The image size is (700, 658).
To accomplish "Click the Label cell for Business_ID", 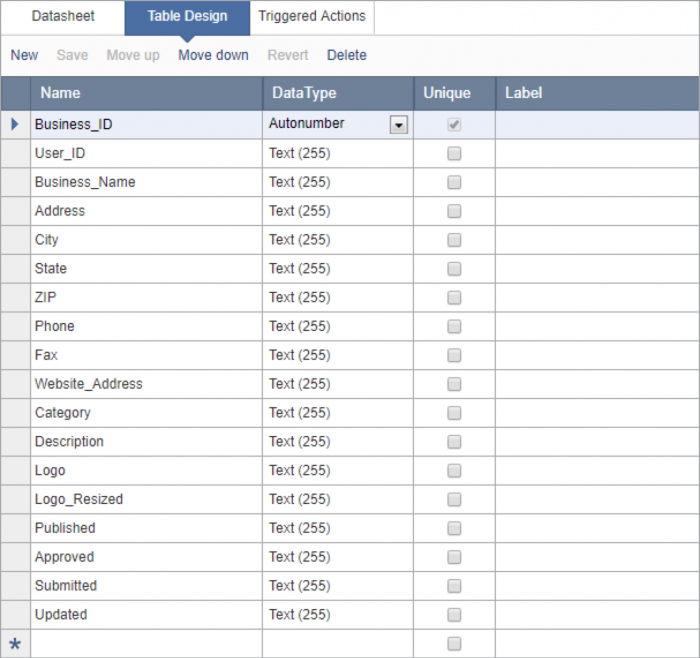I will pos(596,125).
